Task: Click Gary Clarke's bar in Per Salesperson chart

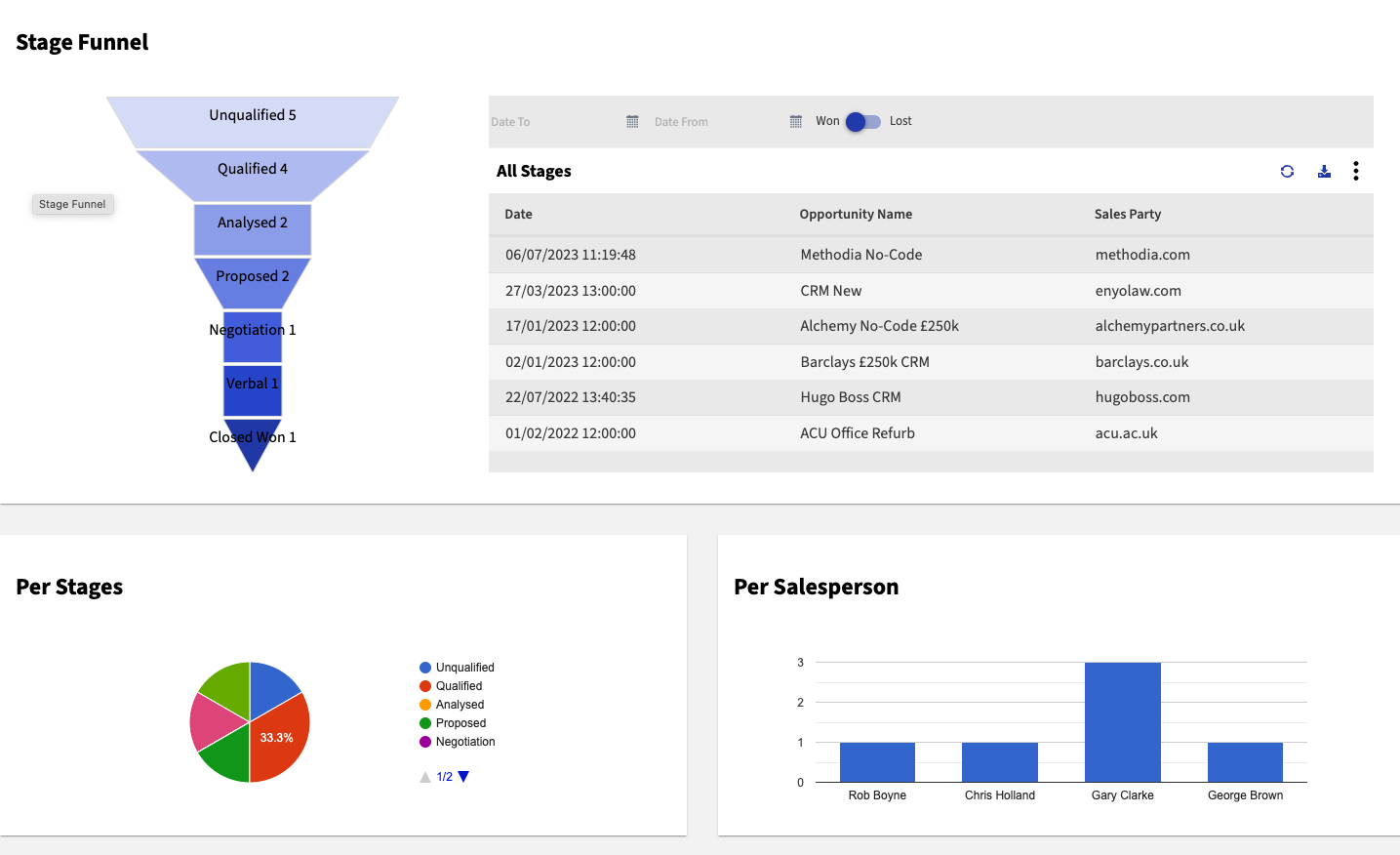Action: click(1122, 720)
